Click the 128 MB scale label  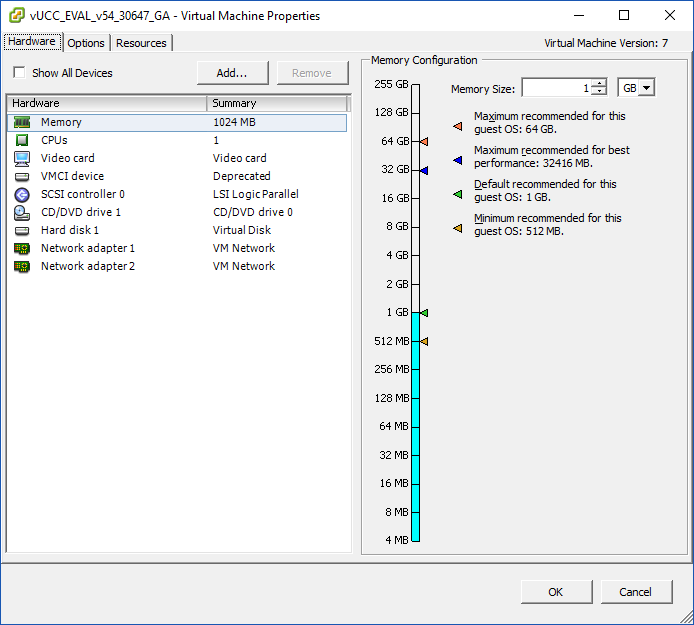click(392, 398)
